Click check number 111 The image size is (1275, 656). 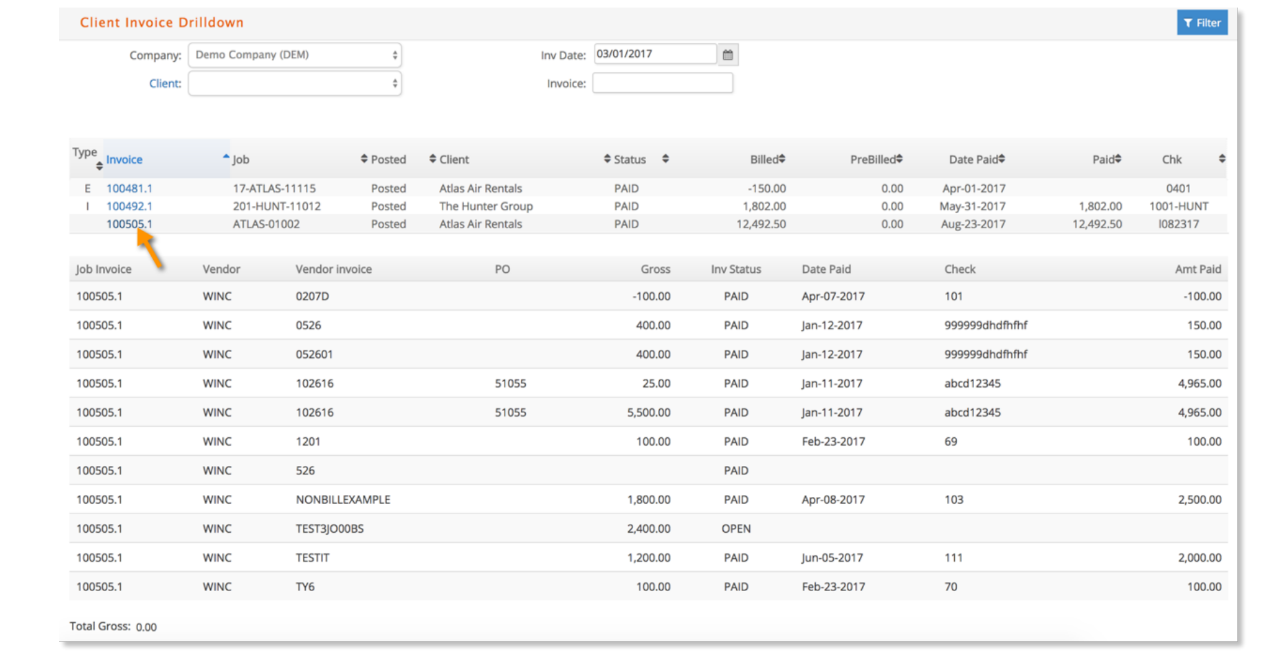click(953, 557)
